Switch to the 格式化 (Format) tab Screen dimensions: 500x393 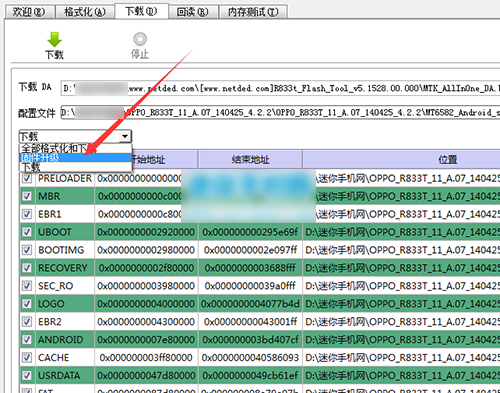point(85,12)
